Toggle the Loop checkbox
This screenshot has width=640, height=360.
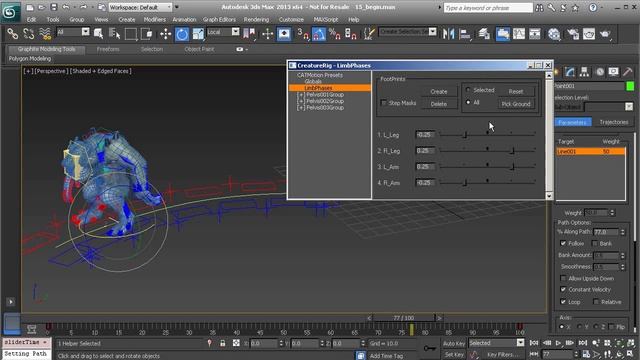[x=563, y=302]
